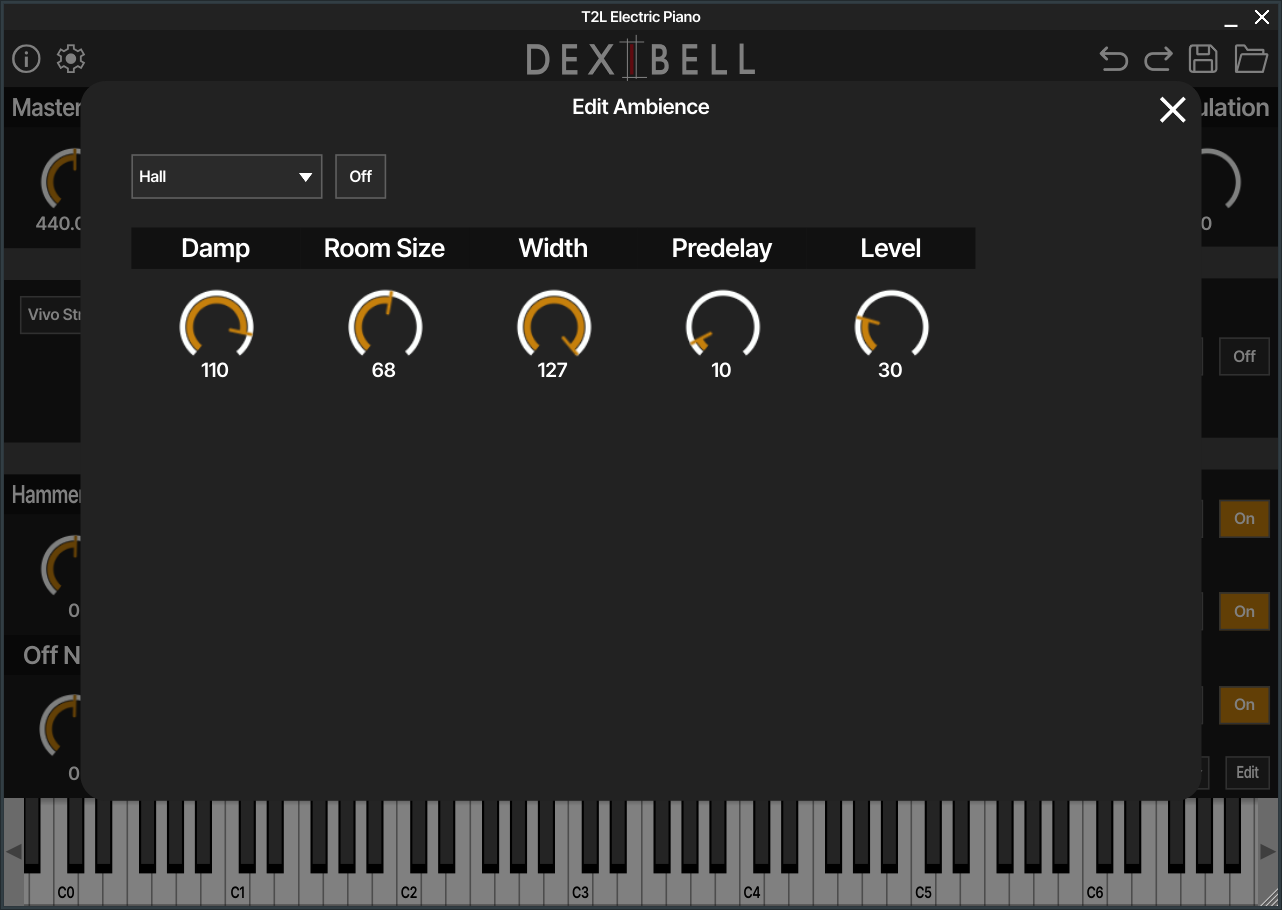Click the Predelay knob
This screenshot has height=910, width=1282.
pos(722,327)
